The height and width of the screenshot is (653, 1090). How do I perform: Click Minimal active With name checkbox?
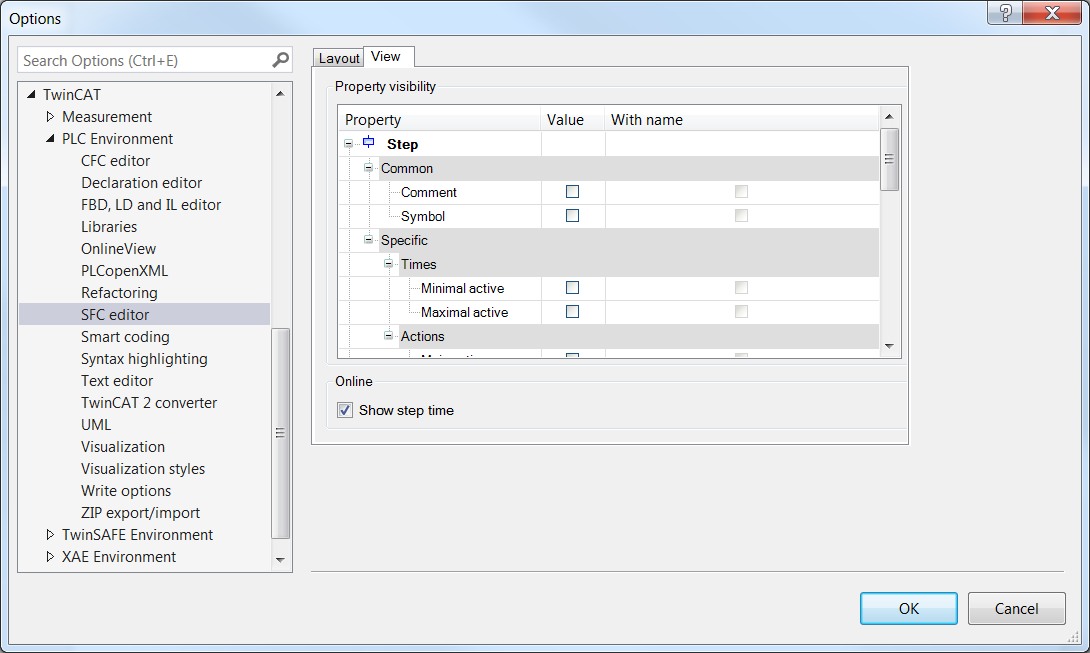pyautogui.click(x=742, y=288)
